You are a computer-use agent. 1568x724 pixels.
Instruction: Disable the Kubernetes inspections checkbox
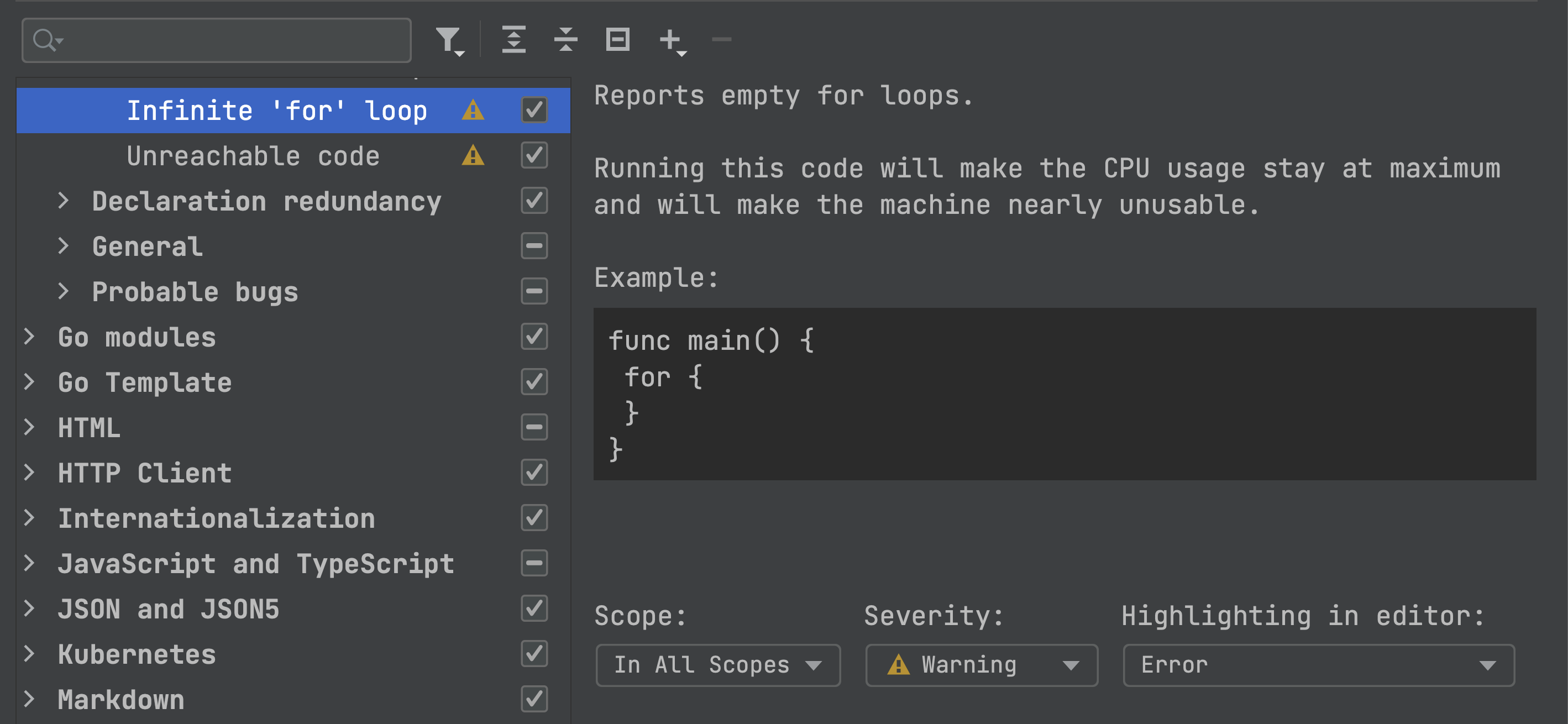pyautogui.click(x=534, y=654)
